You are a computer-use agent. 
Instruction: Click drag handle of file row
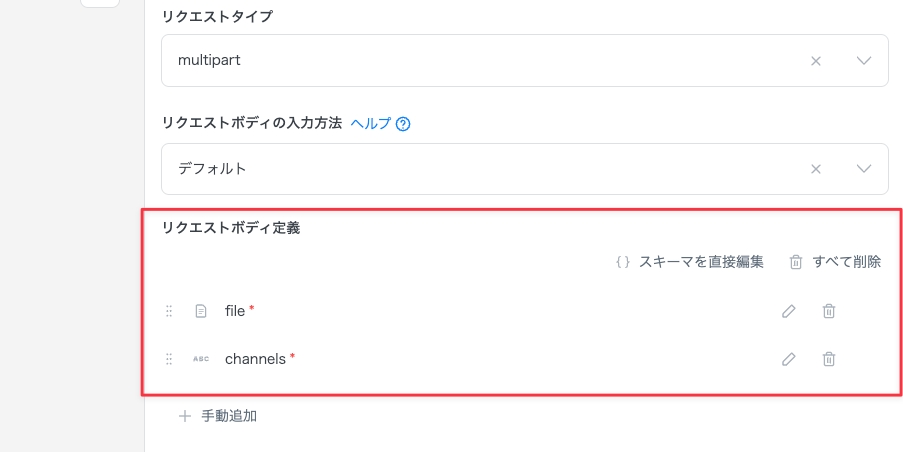[169, 311]
